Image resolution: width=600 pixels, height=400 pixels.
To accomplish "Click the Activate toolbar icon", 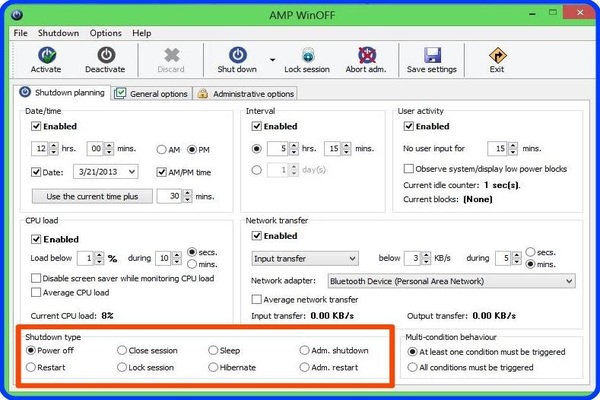I will pyautogui.click(x=46, y=55).
